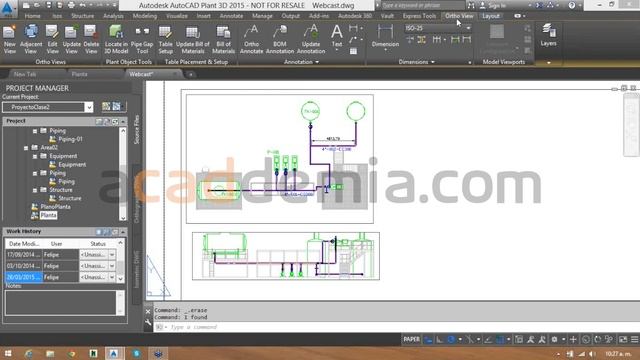
Task: Click the Dimension tool
Action: (385, 37)
